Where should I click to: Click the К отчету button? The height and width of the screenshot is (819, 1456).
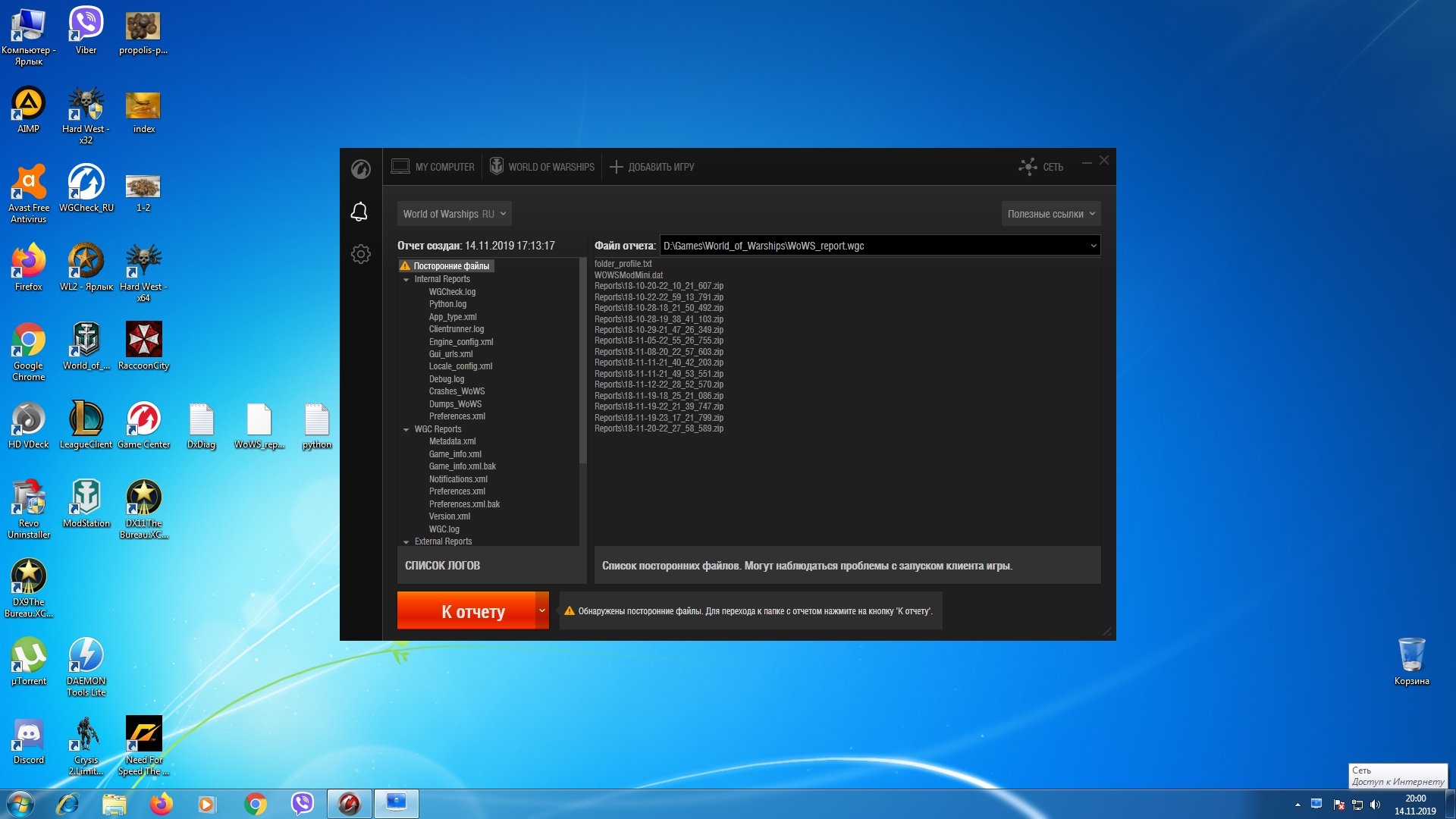[466, 611]
